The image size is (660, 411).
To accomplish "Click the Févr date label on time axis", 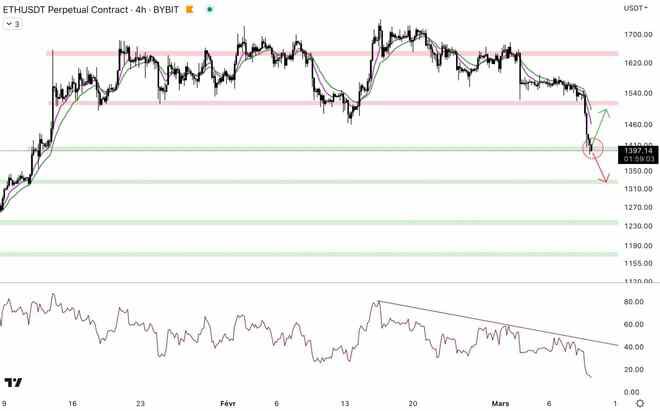I will point(228,403).
